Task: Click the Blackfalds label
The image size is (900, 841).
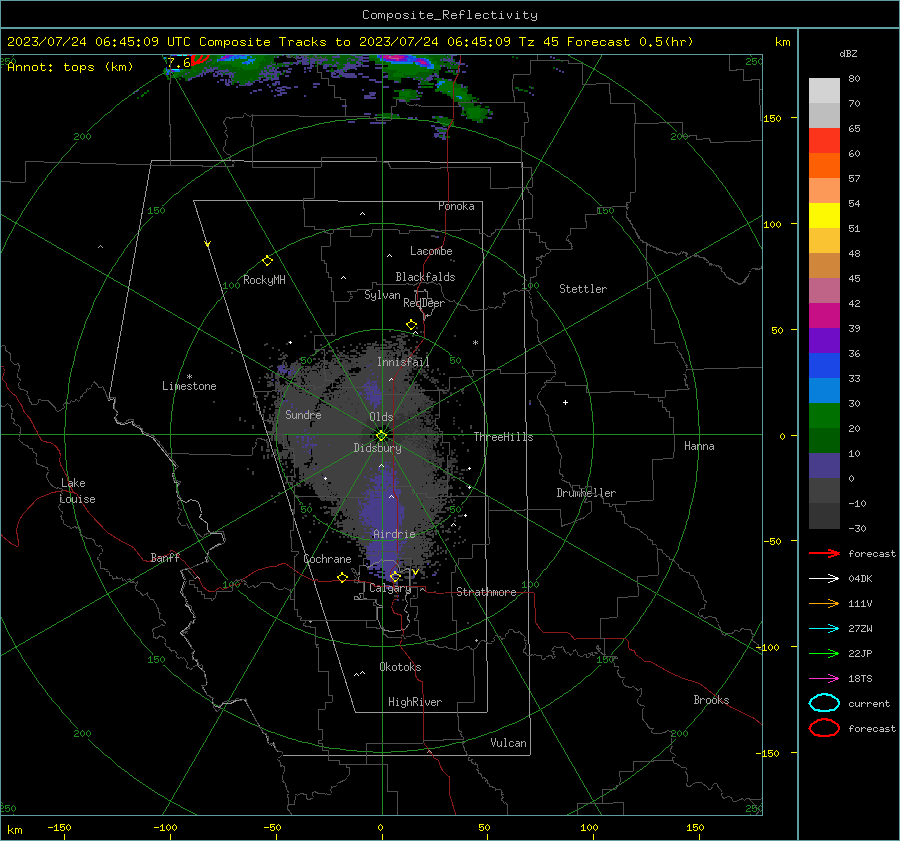Action: [x=425, y=277]
